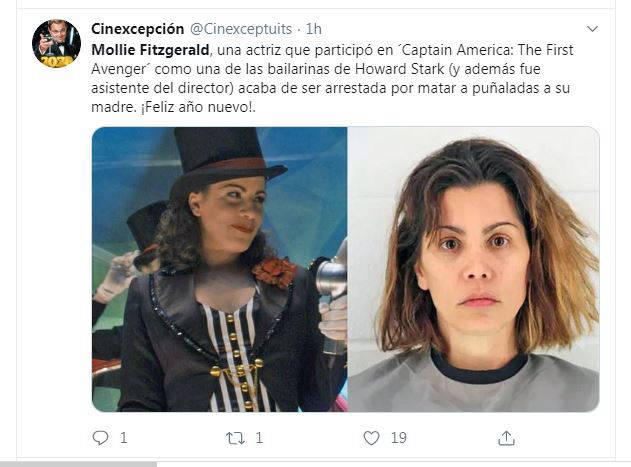Like the tweet with the heart icon
631x467 pixels.
pyautogui.click(x=371, y=438)
